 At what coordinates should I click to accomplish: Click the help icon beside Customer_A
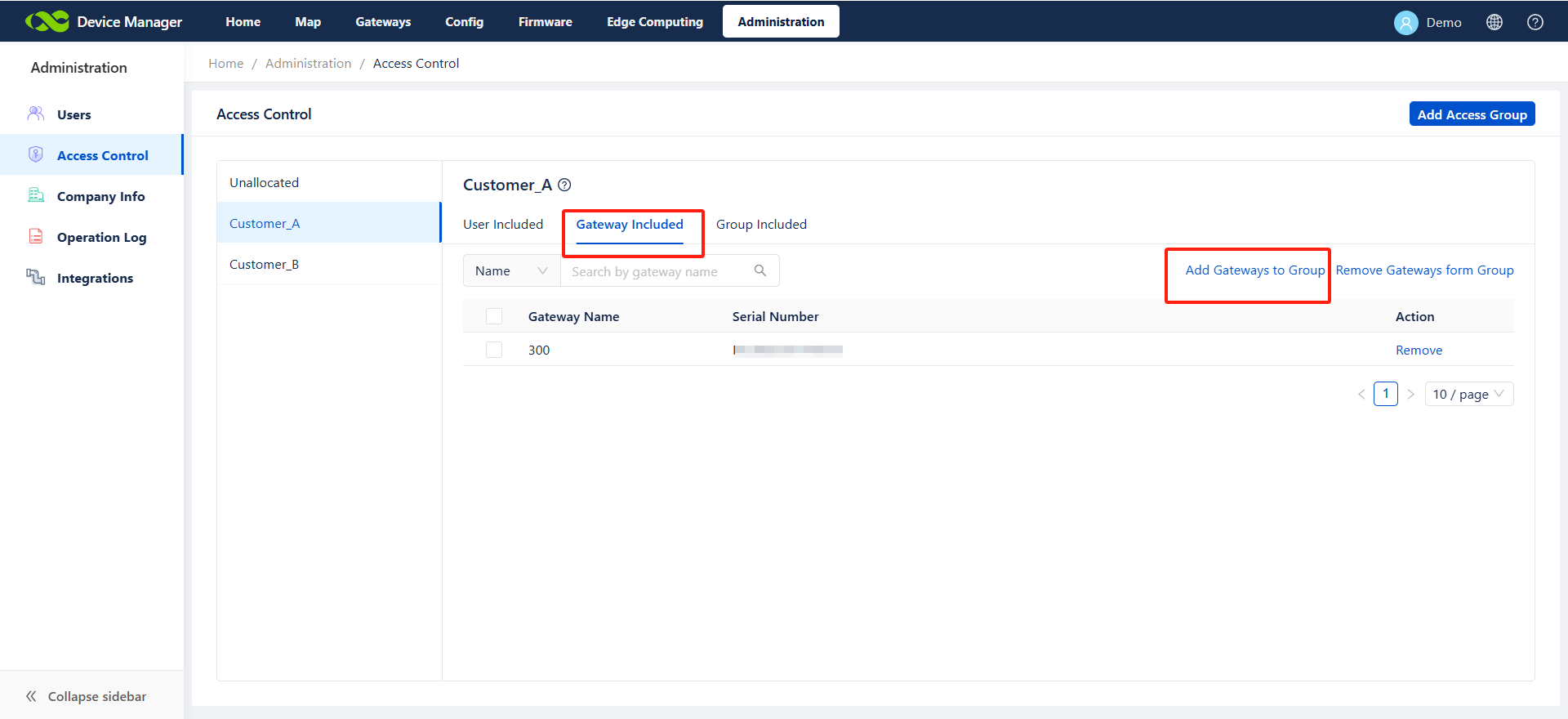564,185
